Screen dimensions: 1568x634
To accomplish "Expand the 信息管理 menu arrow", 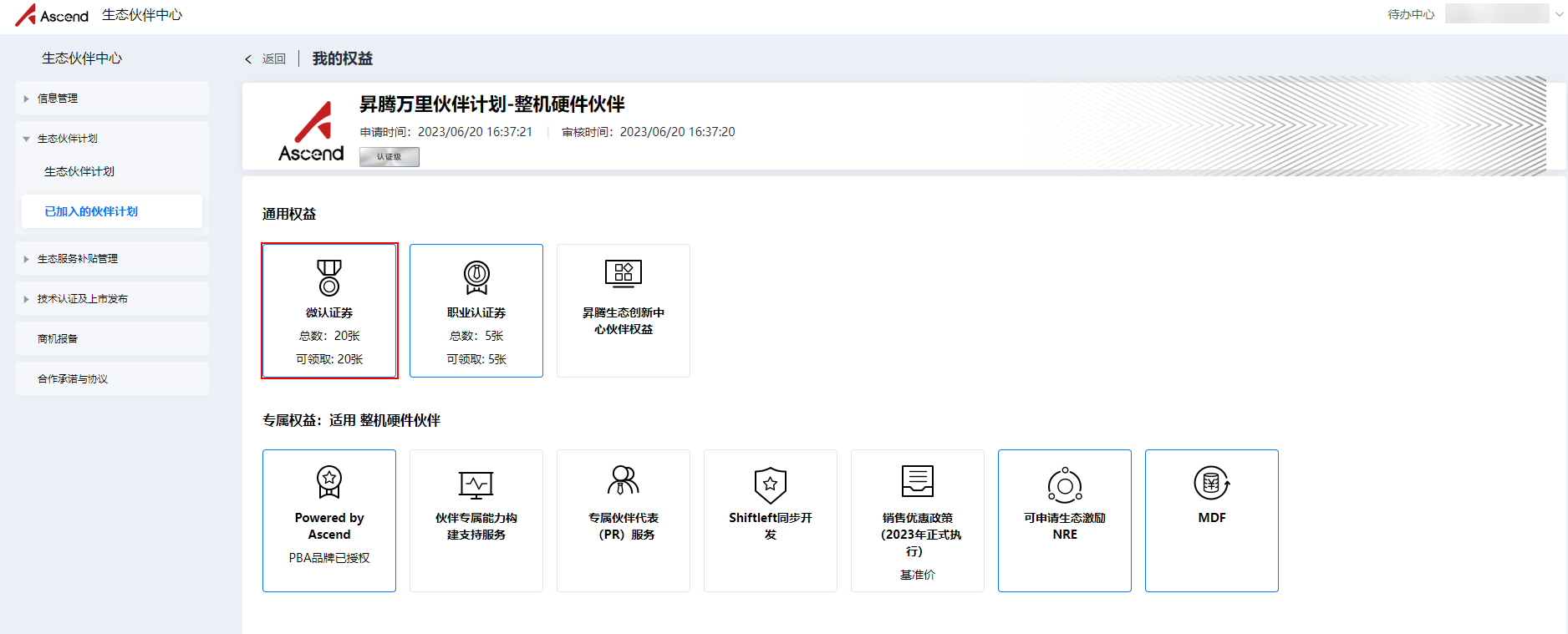I will pos(26,99).
